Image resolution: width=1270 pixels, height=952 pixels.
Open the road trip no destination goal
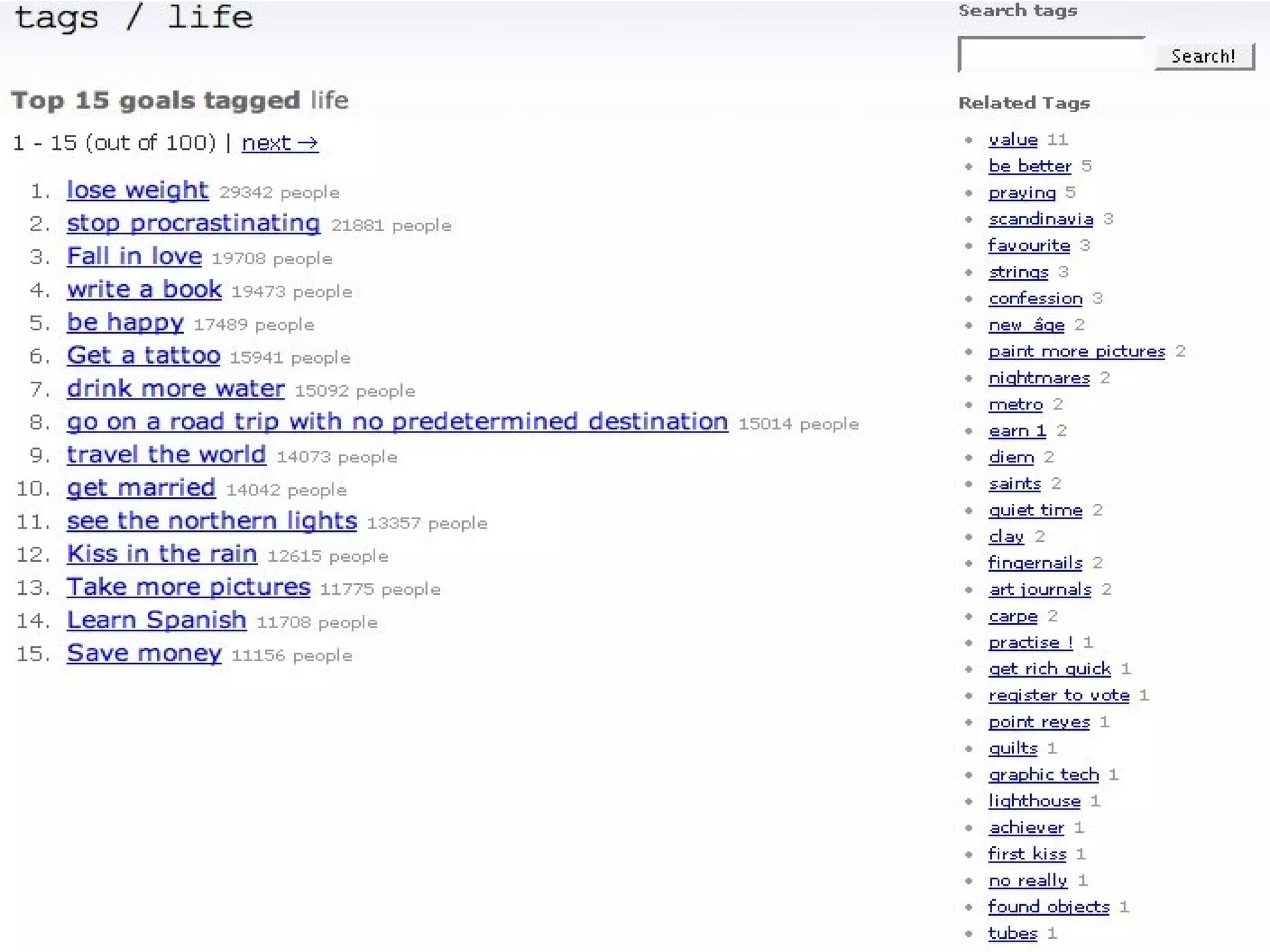coord(397,421)
